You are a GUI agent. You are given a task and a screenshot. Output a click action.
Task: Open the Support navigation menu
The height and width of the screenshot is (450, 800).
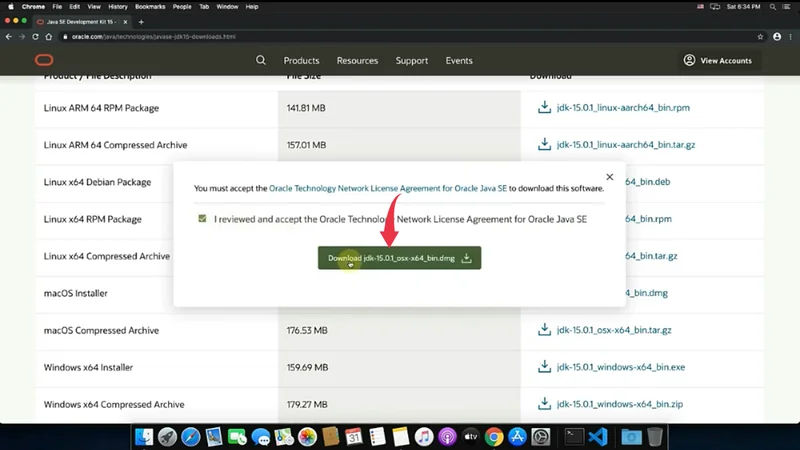[411, 60]
